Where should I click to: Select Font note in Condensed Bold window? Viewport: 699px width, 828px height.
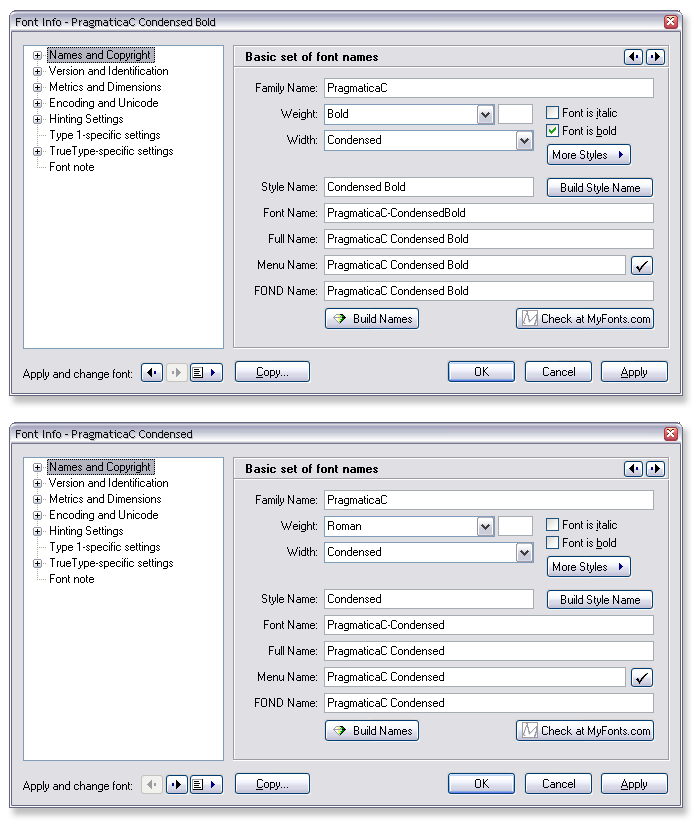pyautogui.click(x=72, y=167)
